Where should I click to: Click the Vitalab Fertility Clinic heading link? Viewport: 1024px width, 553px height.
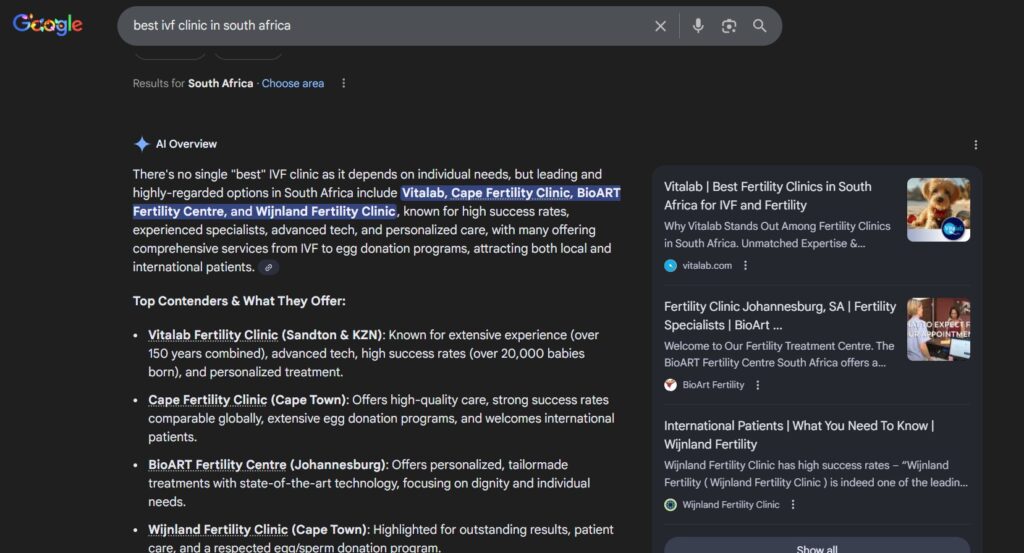click(213, 335)
